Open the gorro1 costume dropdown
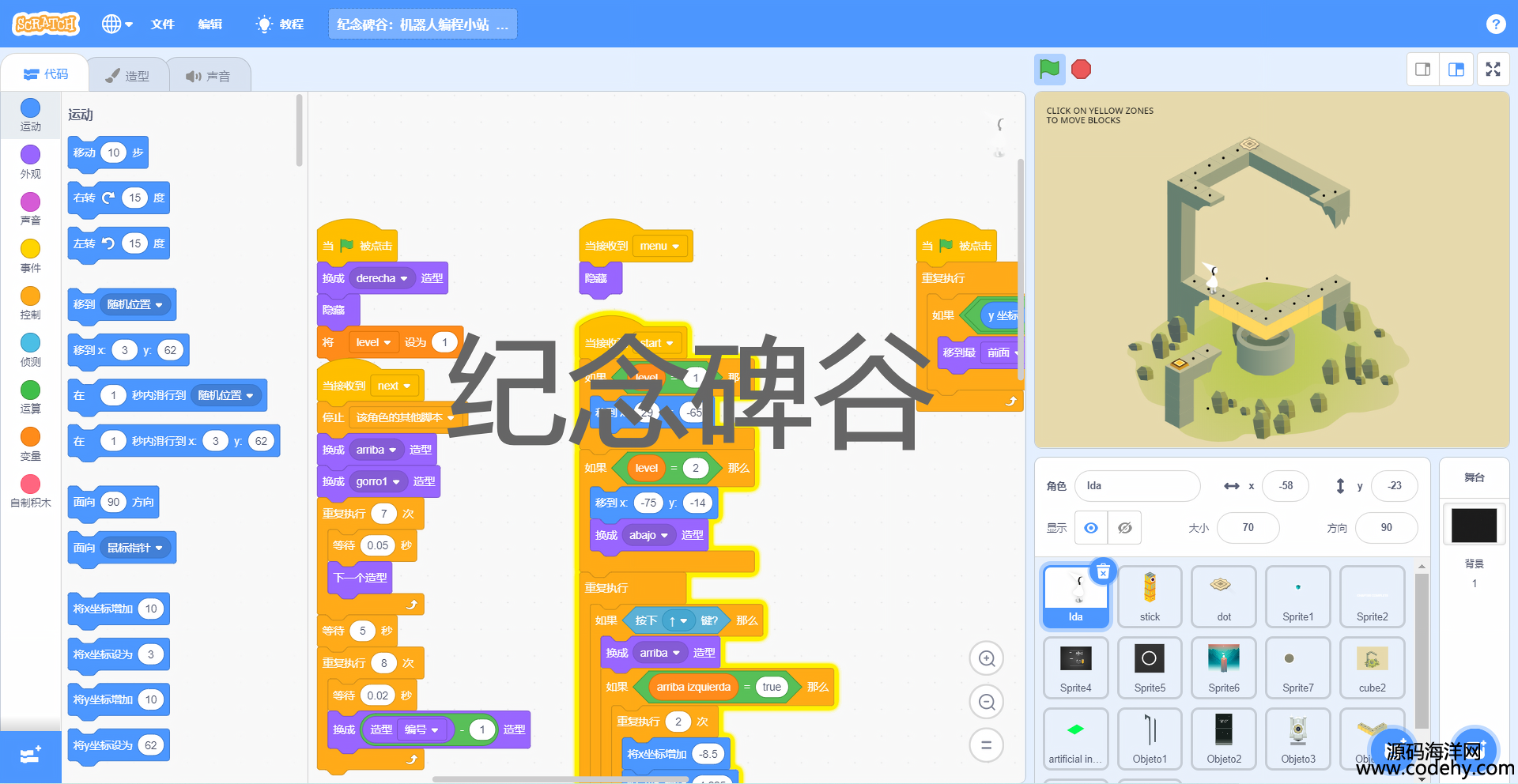Image resolution: width=1518 pixels, height=784 pixels. pos(379,481)
